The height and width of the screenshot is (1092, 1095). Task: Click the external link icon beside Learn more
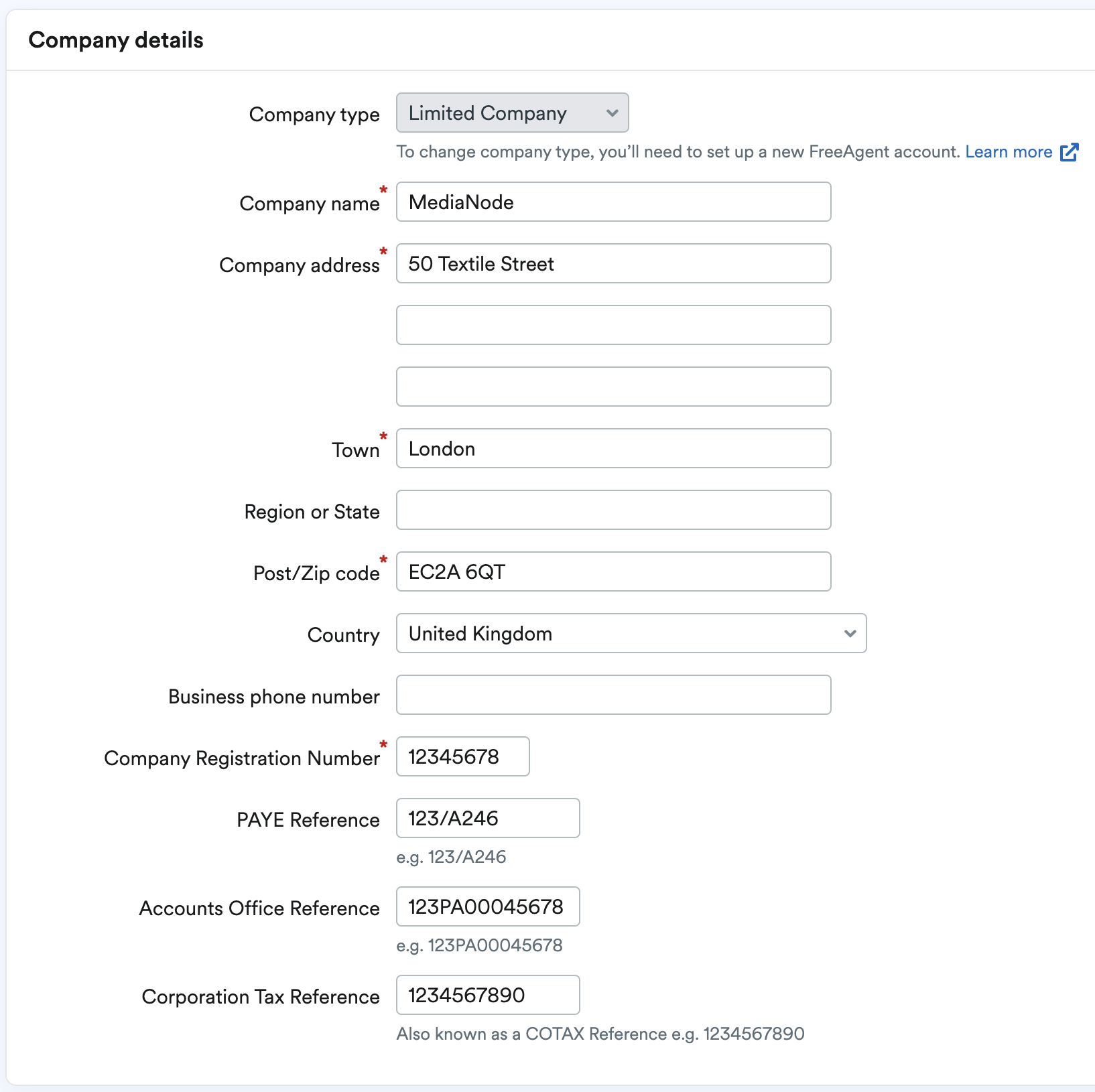pyautogui.click(x=1069, y=152)
